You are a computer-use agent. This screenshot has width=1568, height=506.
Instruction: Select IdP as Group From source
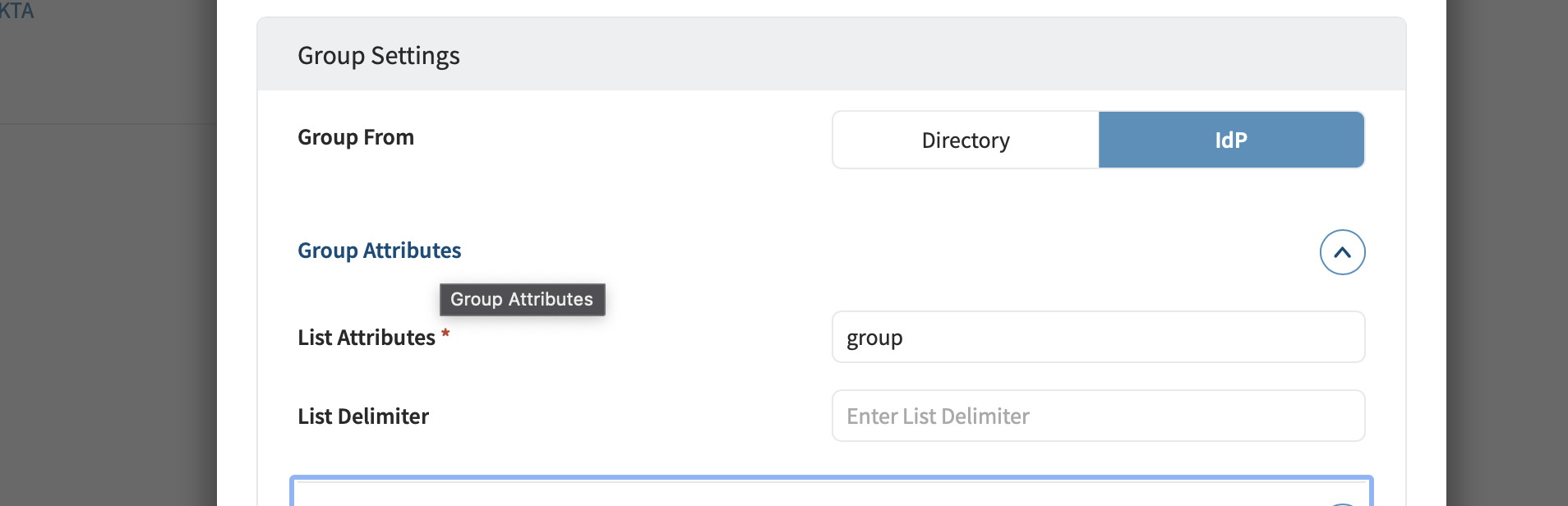[x=1231, y=140]
